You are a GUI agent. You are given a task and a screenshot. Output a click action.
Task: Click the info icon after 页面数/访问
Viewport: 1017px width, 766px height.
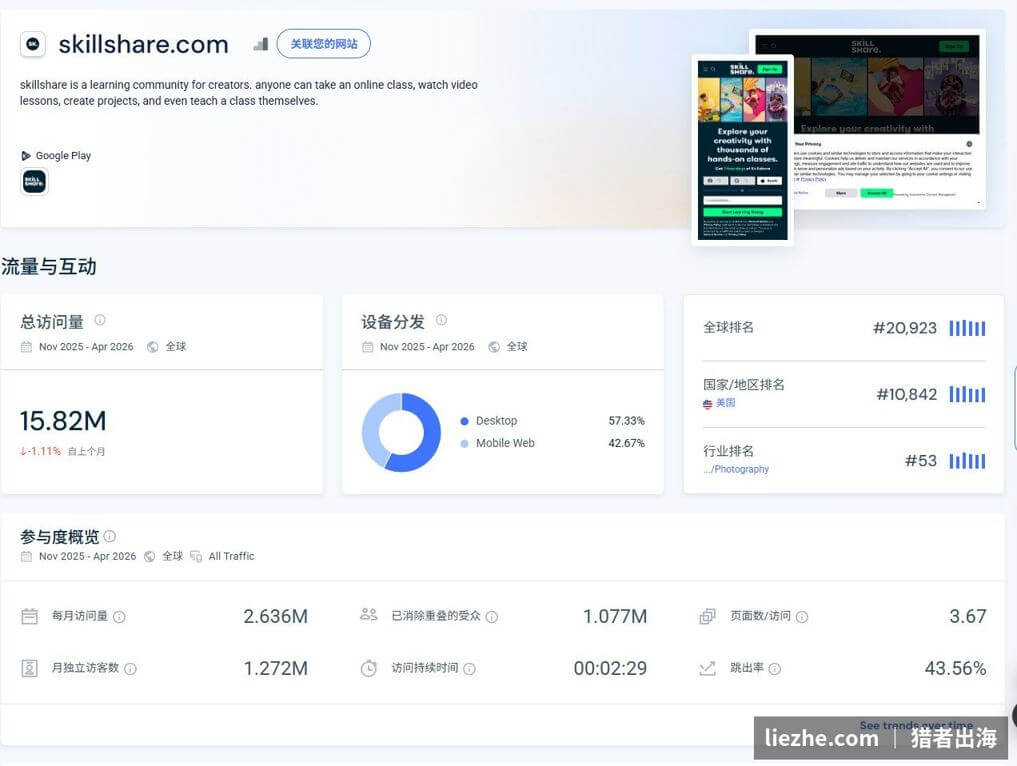tap(802, 617)
